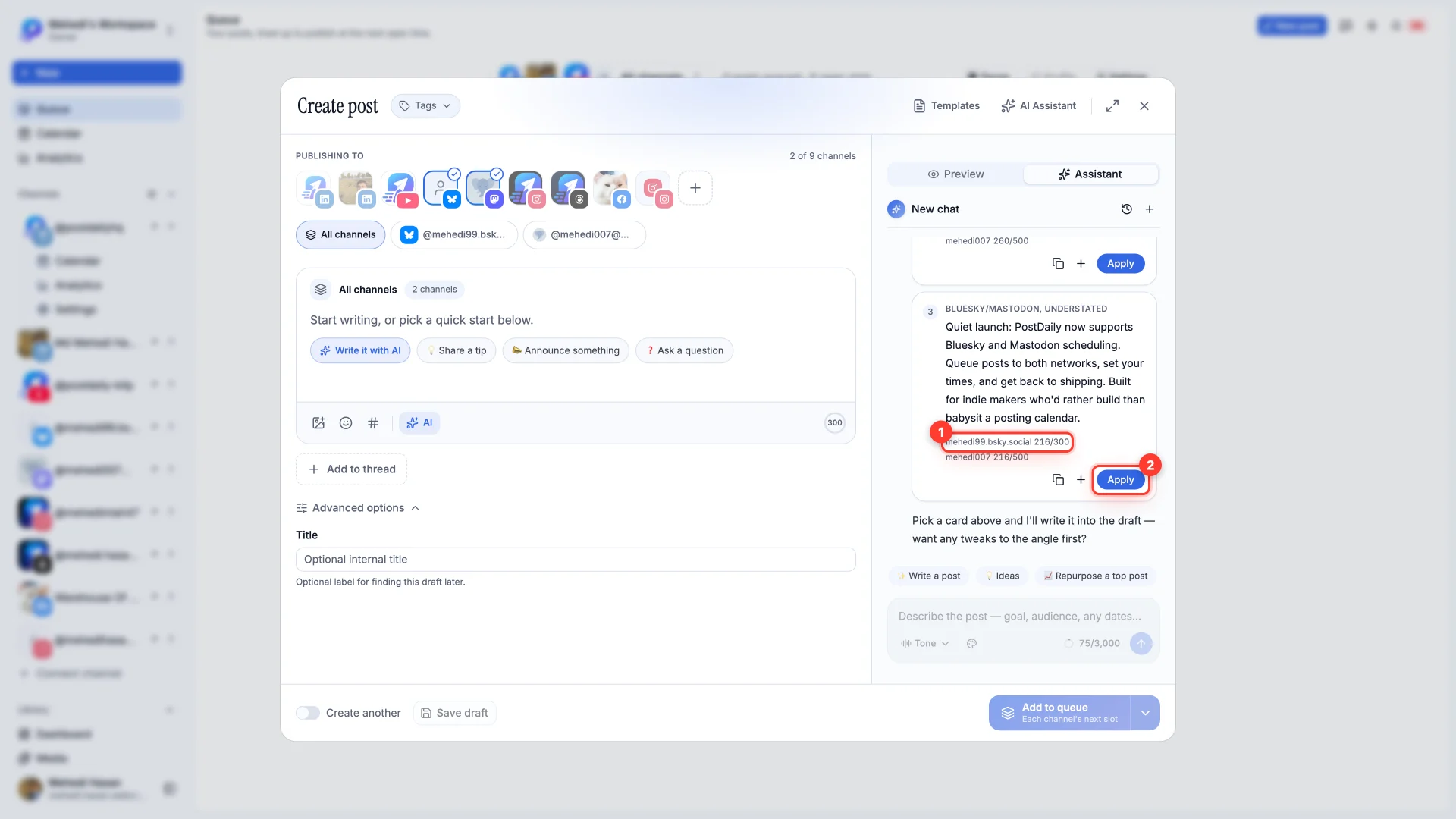The height and width of the screenshot is (819, 1456).
Task: Click the Repurpose a top post chip
Action: tap(1096, 576)
